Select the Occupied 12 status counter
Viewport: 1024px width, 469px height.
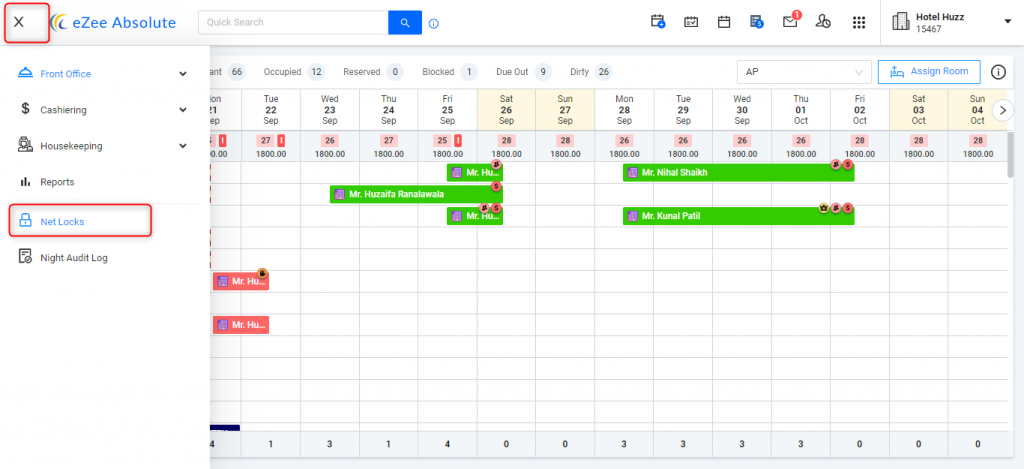pyautogui.click(x=294, y=72)
